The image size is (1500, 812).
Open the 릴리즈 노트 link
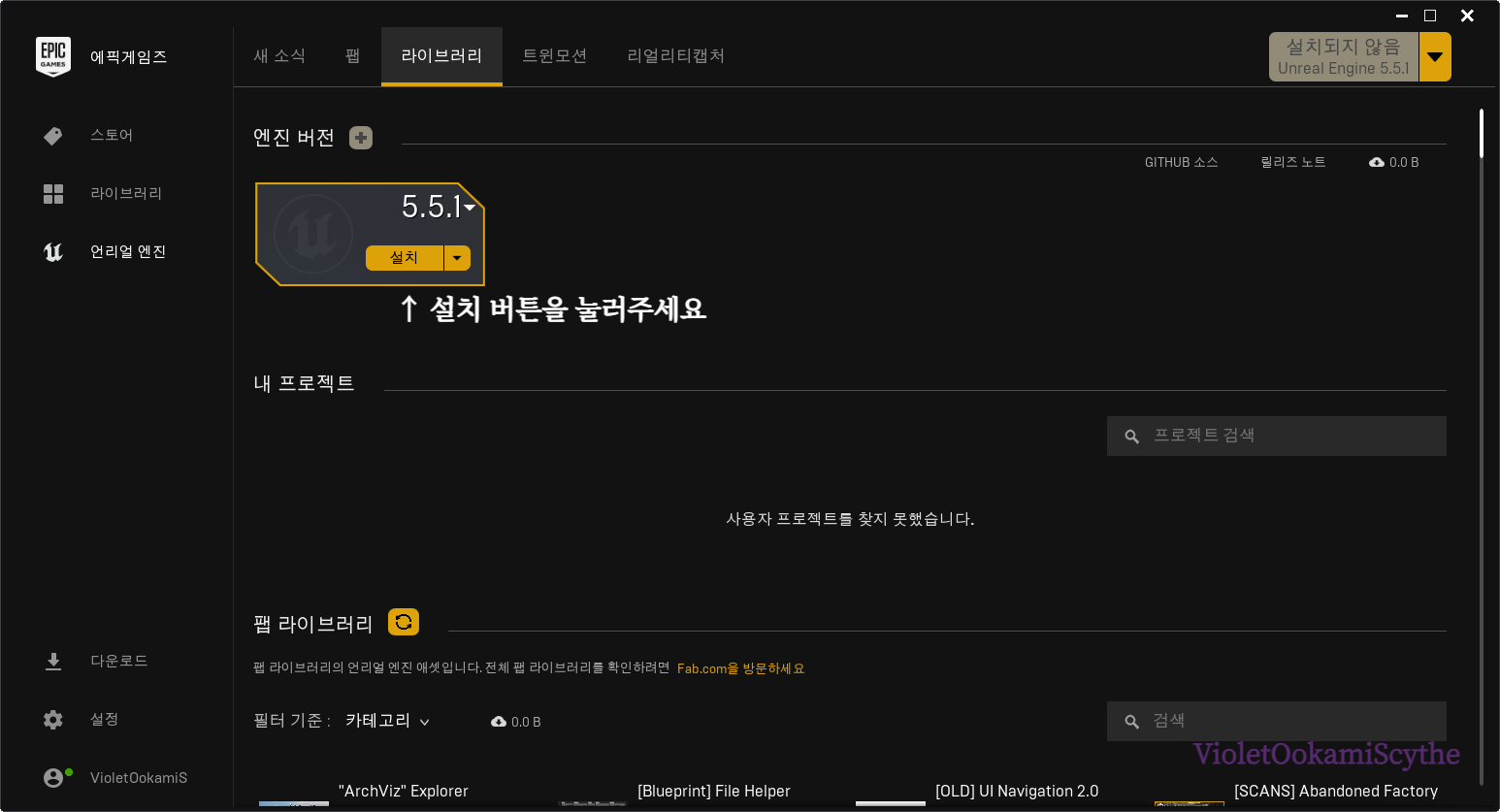pyautogui.click(x=1293, y=163)
